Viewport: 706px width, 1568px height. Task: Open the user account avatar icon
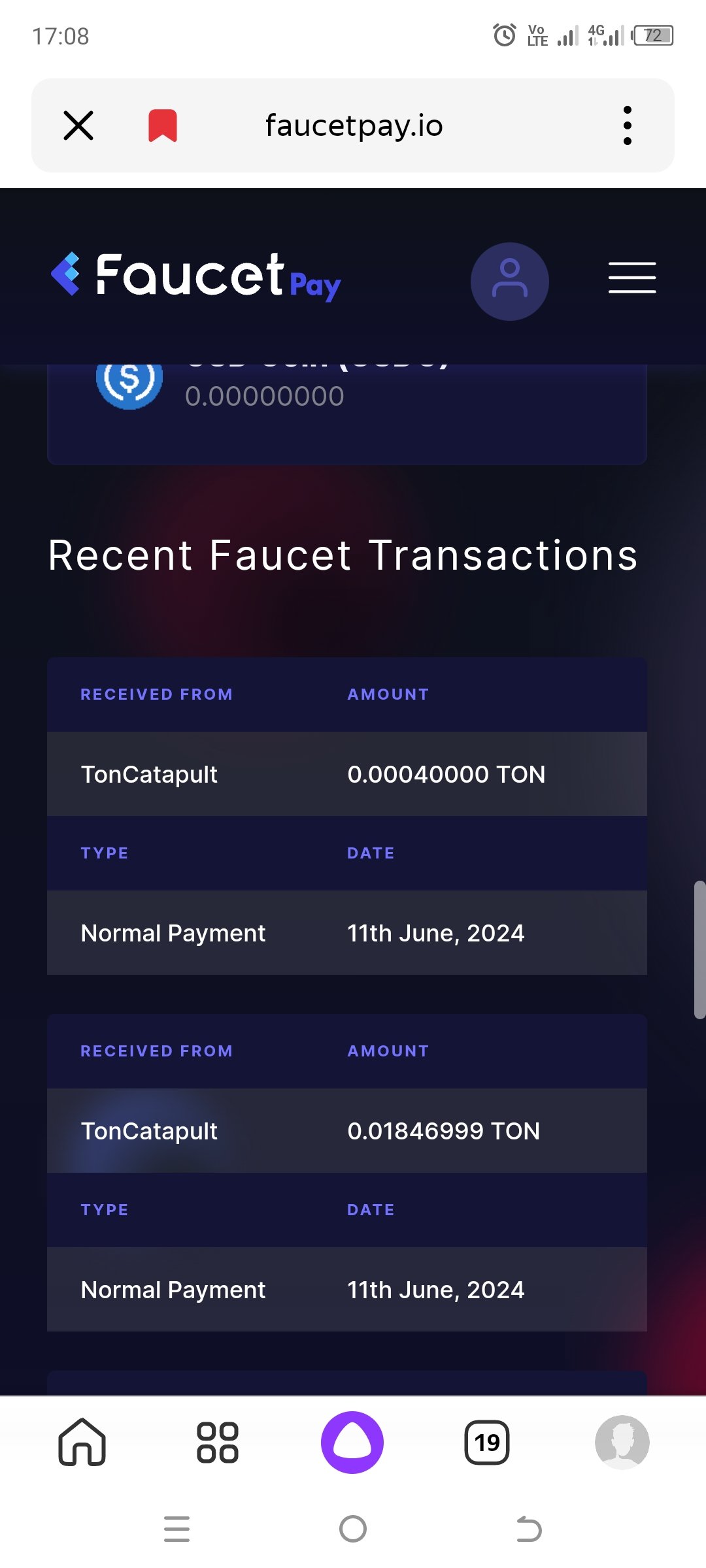(x=510, y=282)
